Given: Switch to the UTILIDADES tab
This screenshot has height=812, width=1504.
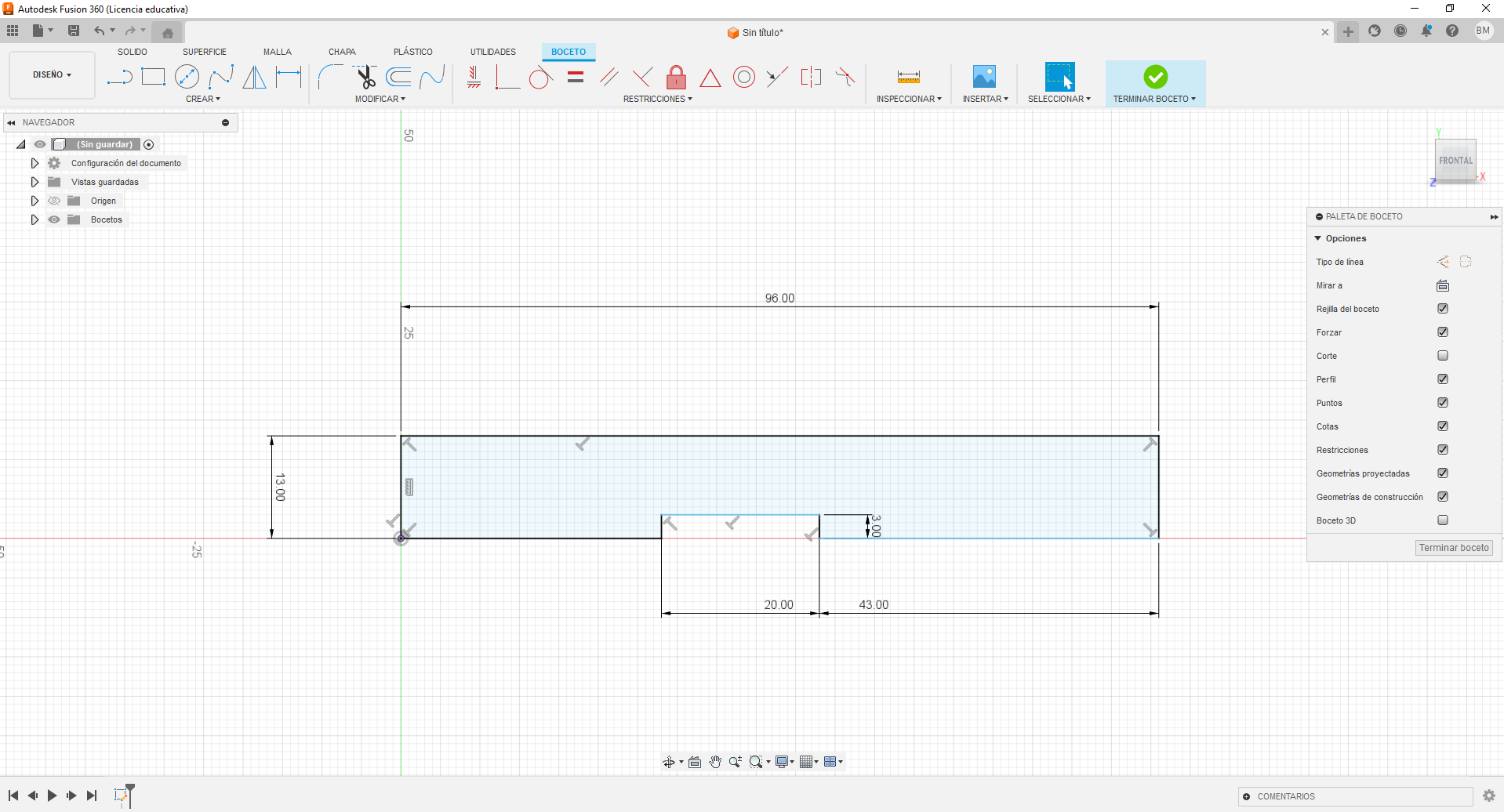Looking at the screenshot, I should pyautogui.click(x=493, y=52).
